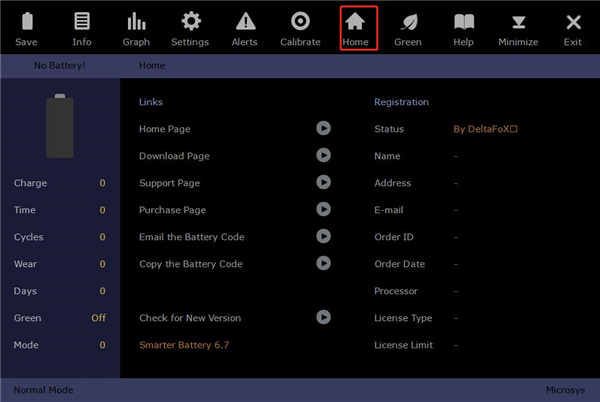
Task: Click the Save battery icon
Action: 27,28
